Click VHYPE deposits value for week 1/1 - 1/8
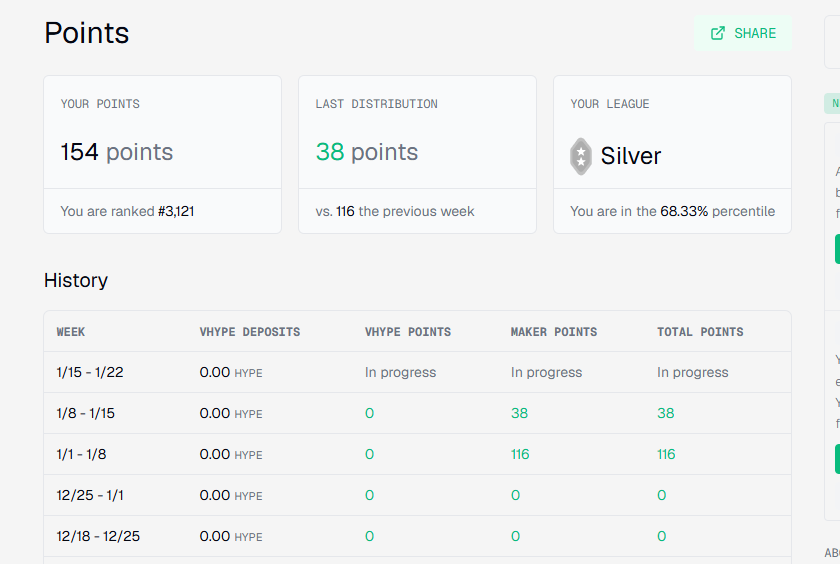This screenshot has height=564, width=840. point(231,454)
